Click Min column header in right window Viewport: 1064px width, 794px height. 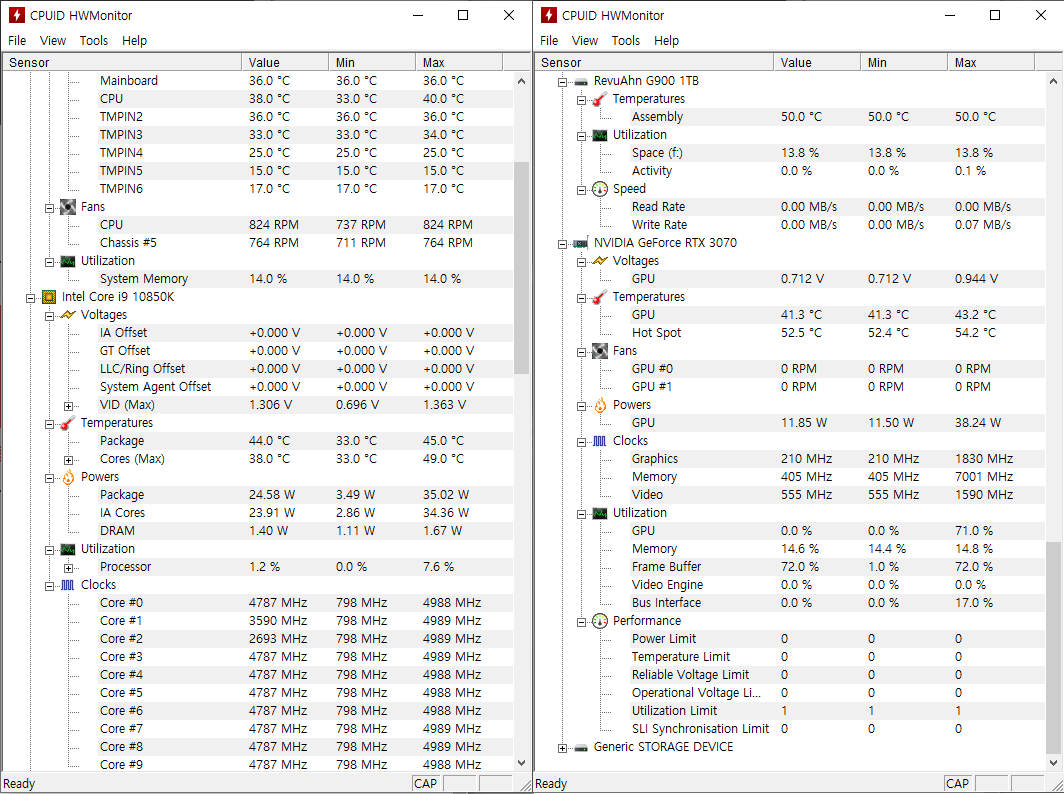[x=904, y=62]
